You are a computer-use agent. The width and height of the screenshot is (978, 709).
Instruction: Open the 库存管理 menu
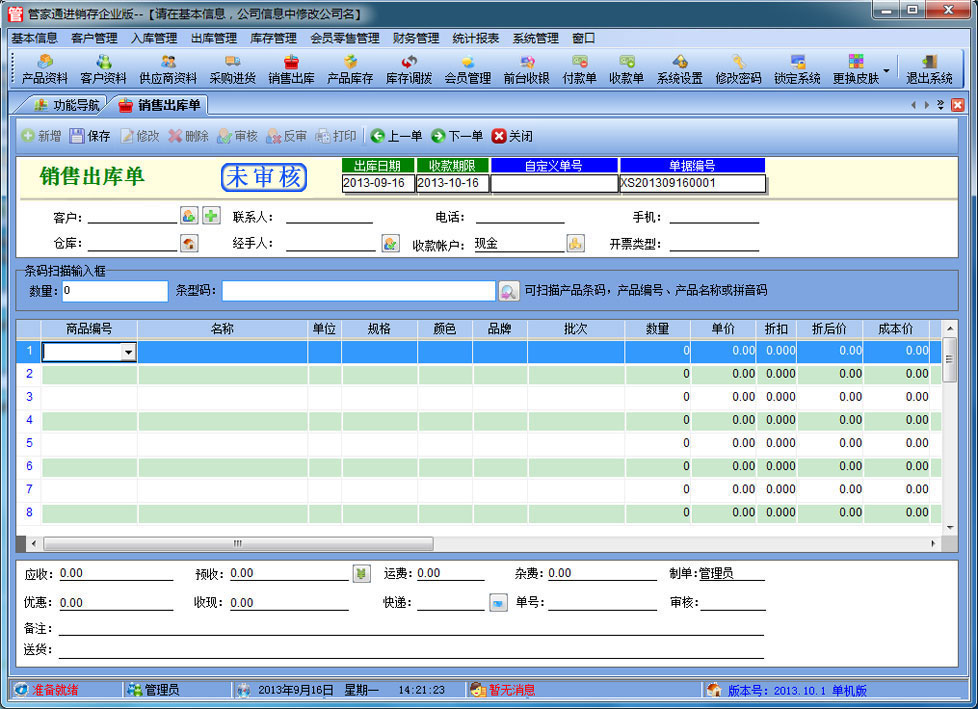pos(273,38)
